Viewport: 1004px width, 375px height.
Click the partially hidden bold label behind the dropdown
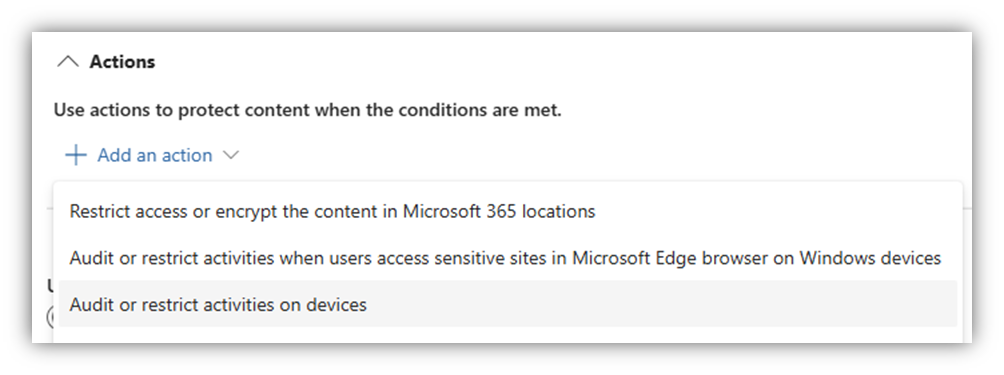click(x=49, y=286)
